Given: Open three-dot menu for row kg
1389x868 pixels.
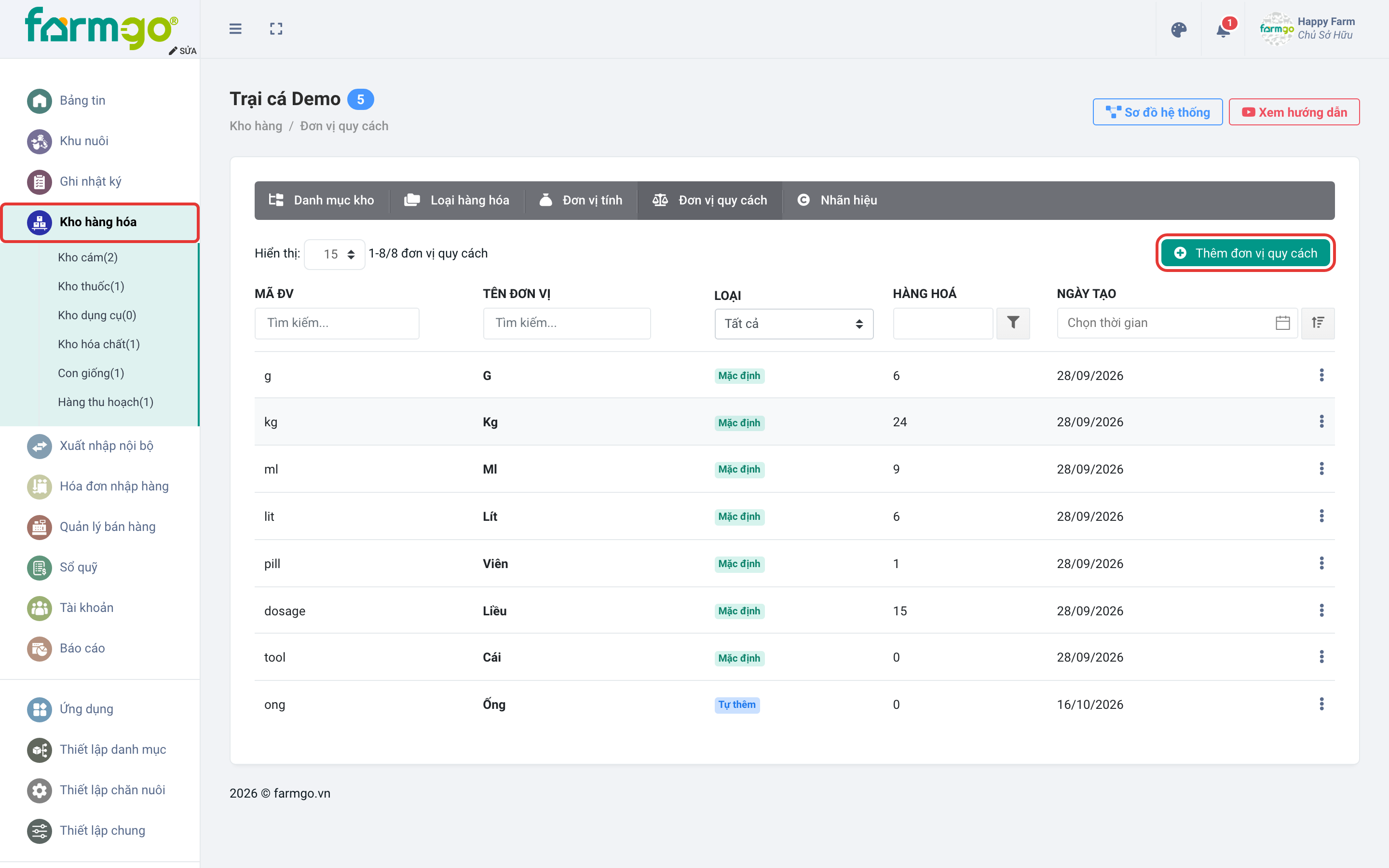Looking at the screenshot, I should tap(1321, 422).
